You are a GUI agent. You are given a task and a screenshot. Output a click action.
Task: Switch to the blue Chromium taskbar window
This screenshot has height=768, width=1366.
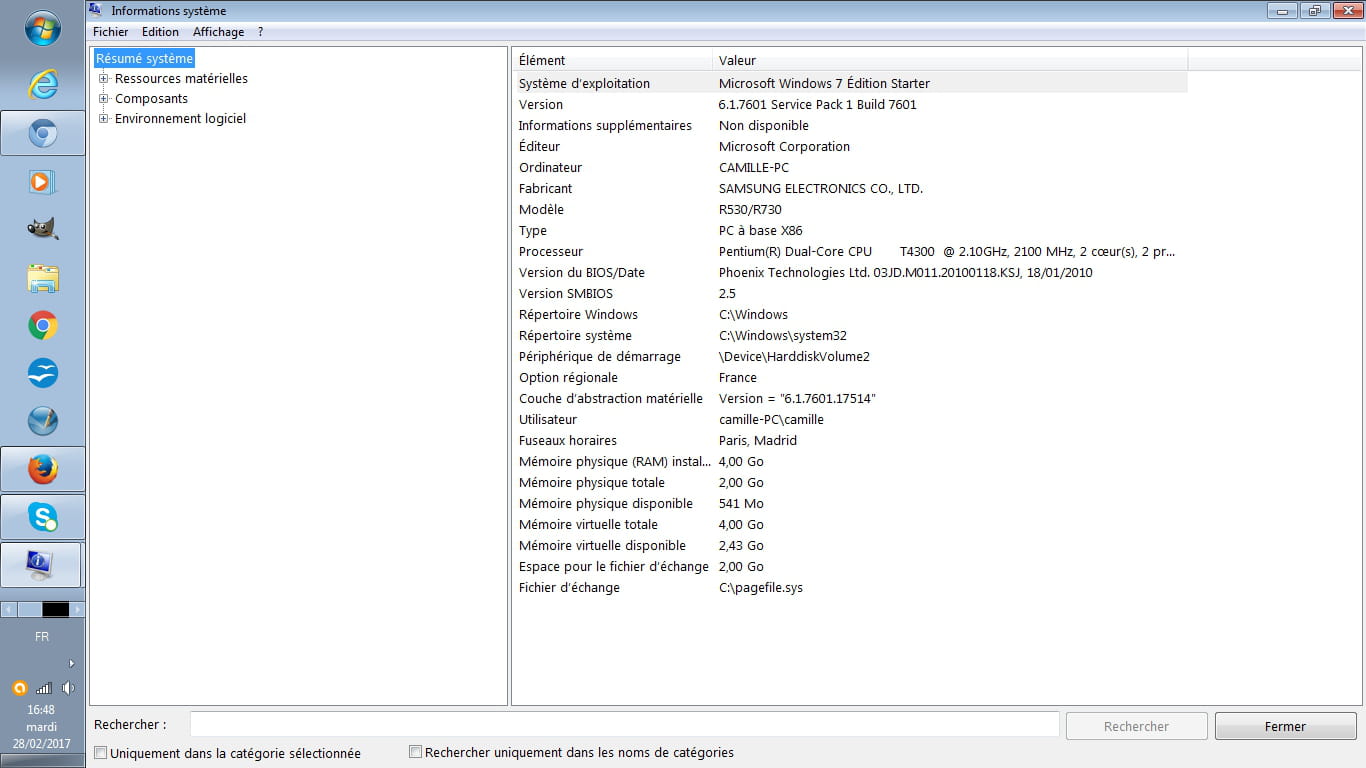click(43, 133)
